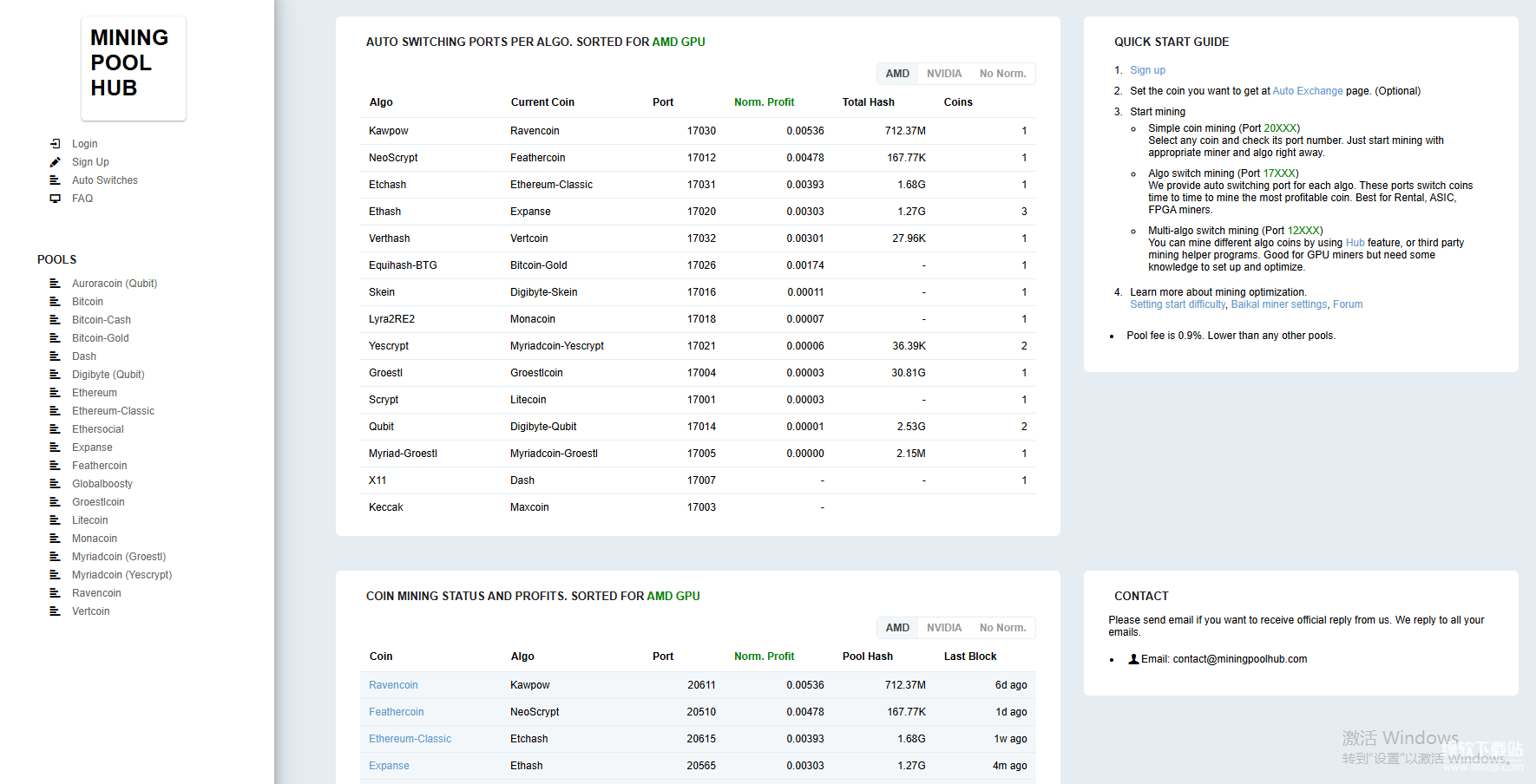Select AMD in the coin mining status table

pos(897,628)
